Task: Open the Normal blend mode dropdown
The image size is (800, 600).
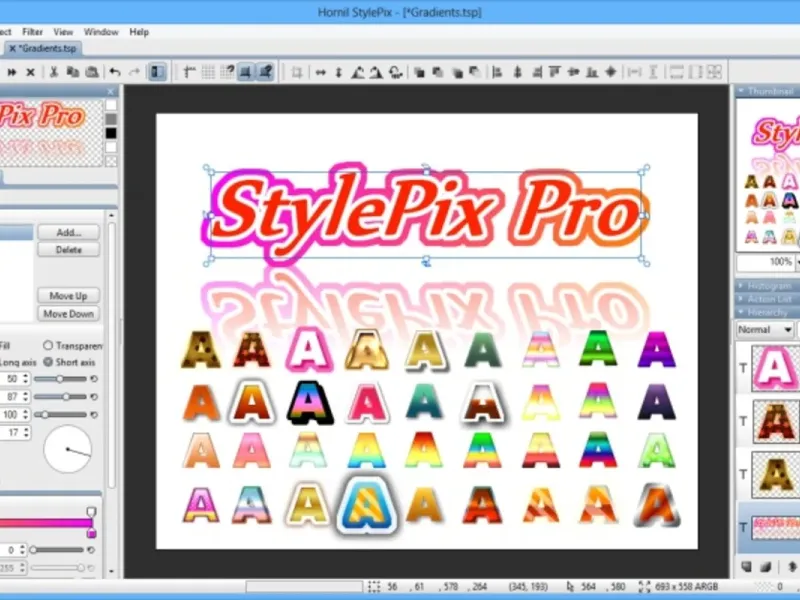Action: click(x=765, y=330)
